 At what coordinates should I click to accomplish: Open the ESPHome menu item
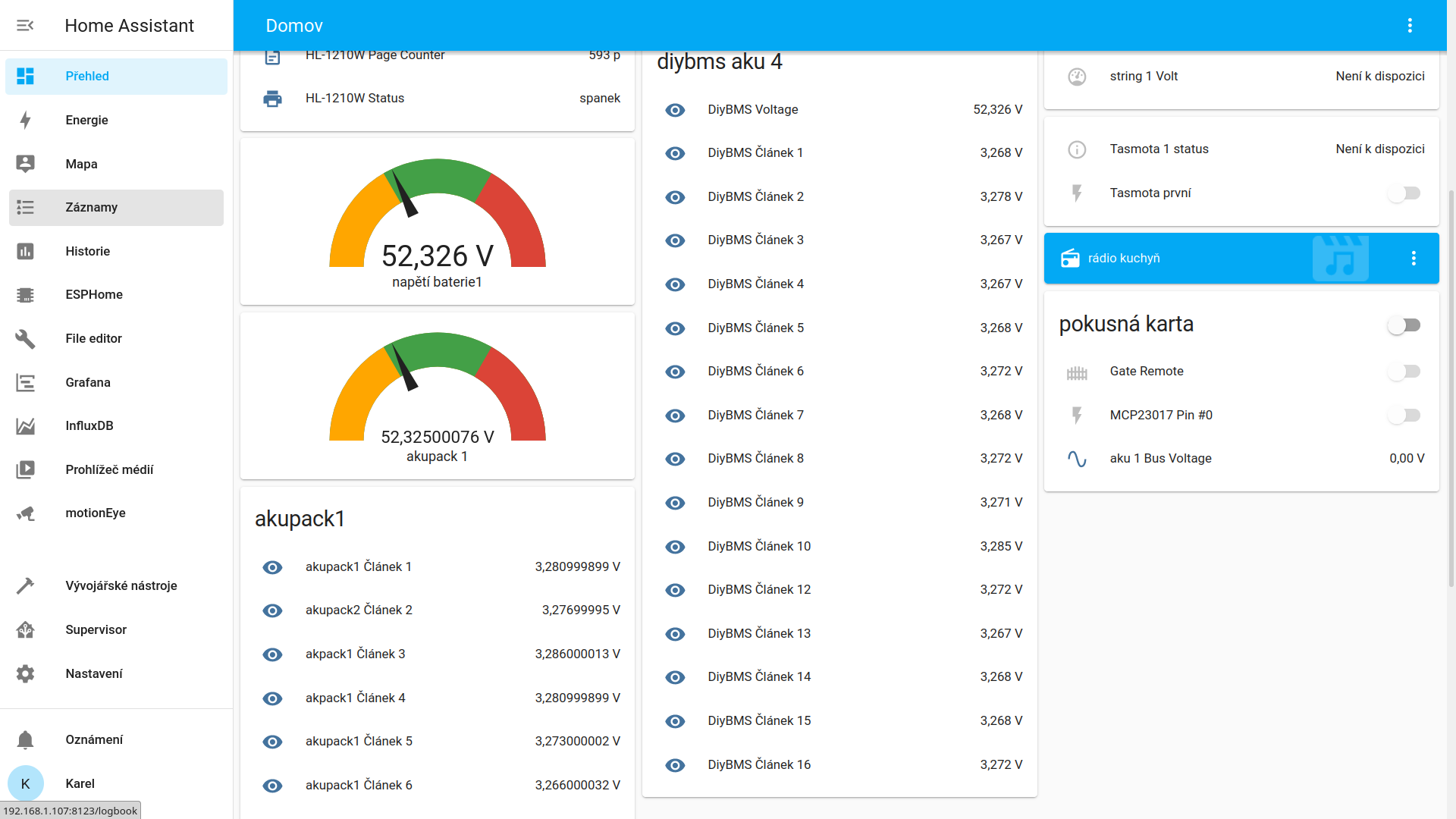click(x=116, y=295)
